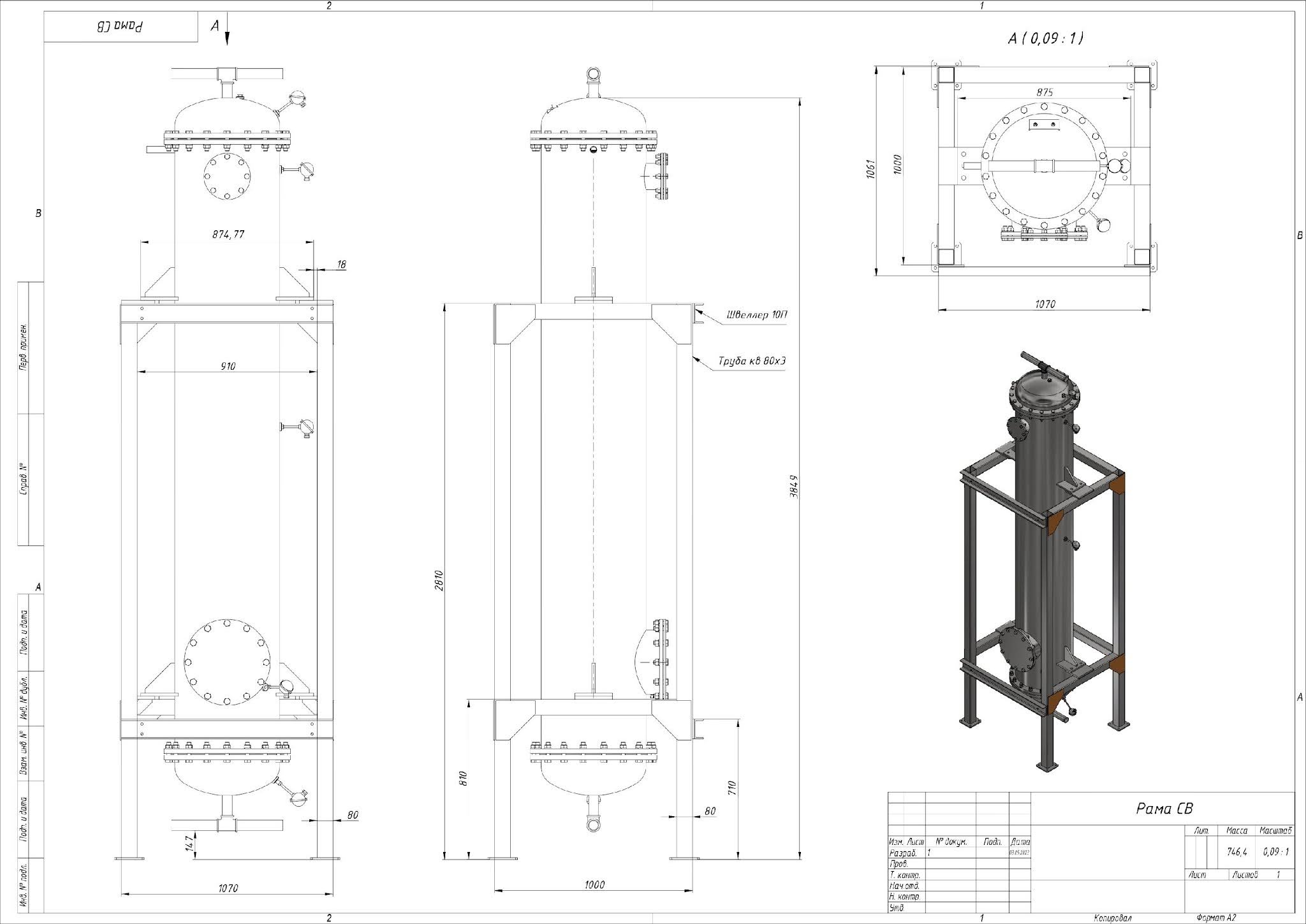Select the 810 height dimension text
Image resolution: width=1306 pixels, height=924 pixels.
[464, 778]
